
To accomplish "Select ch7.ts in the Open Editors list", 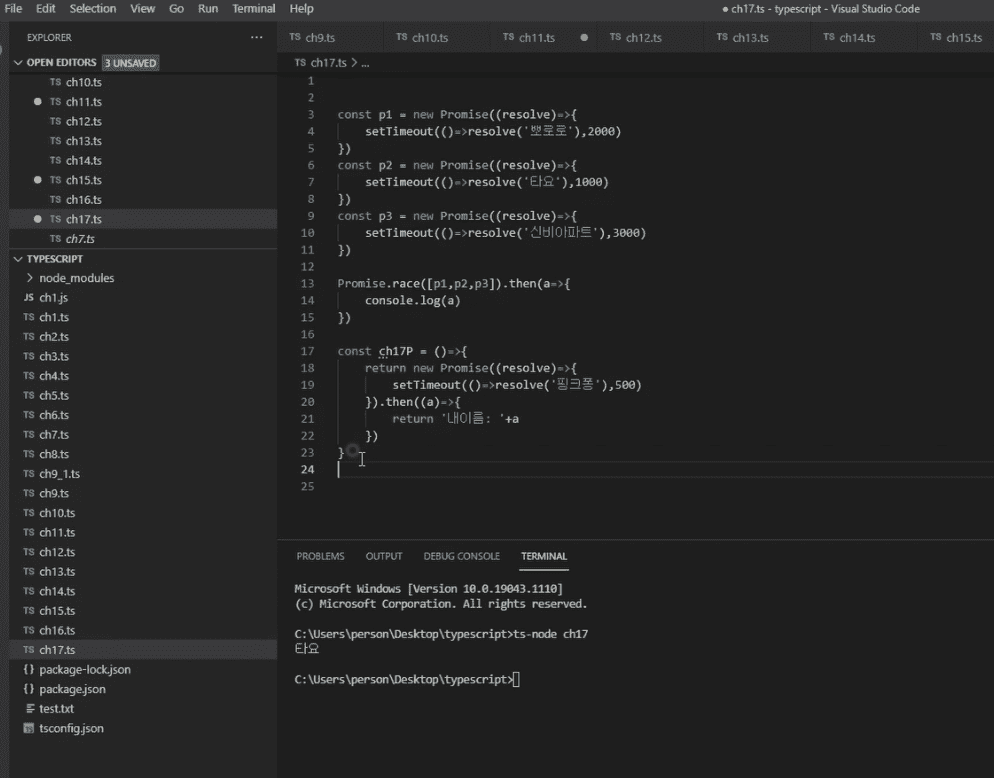I will pos(80,239).
